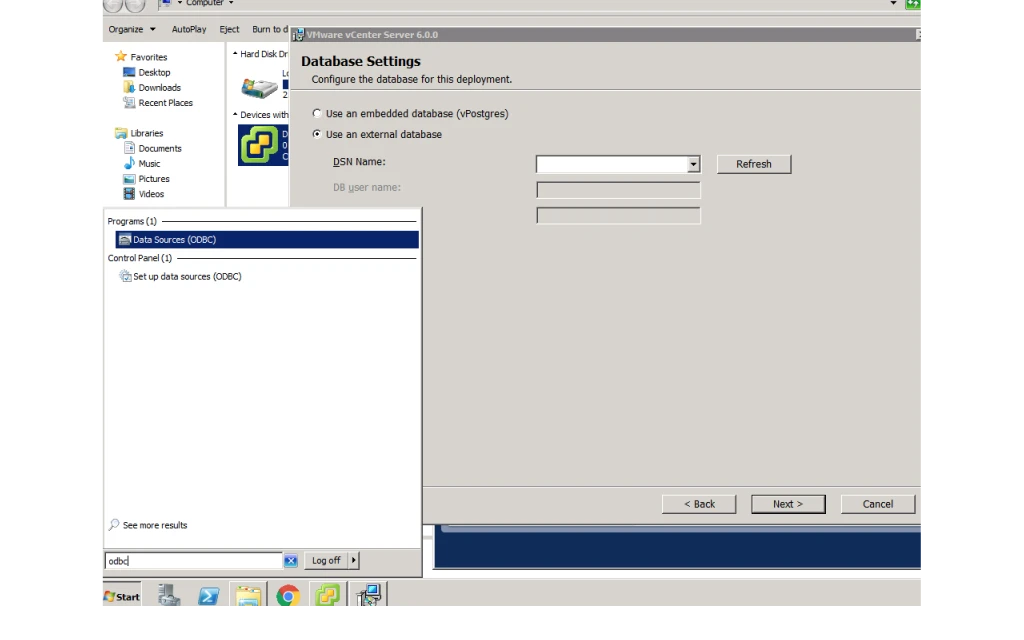1024x640 pixels.
Task: Click the Documents library icon
Action: pyautogui.click(x=129, y=148)
